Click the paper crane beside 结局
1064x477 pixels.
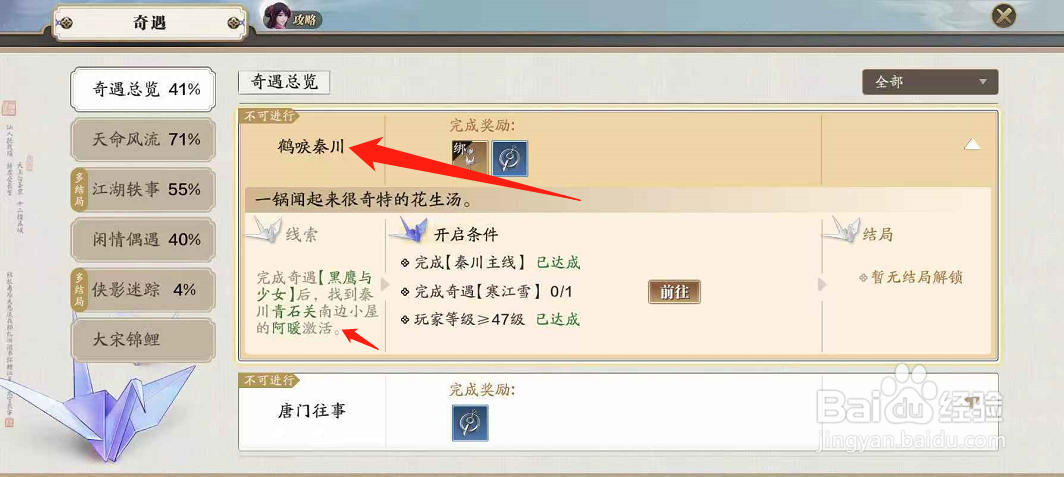click(841, 230)
